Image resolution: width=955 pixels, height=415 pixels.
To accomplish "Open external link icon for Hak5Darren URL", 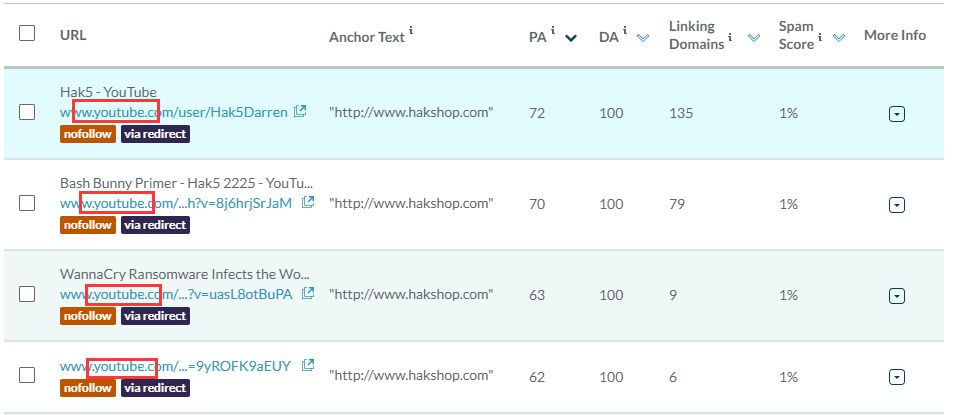I will pyautogui.click(x=300, y=112).
